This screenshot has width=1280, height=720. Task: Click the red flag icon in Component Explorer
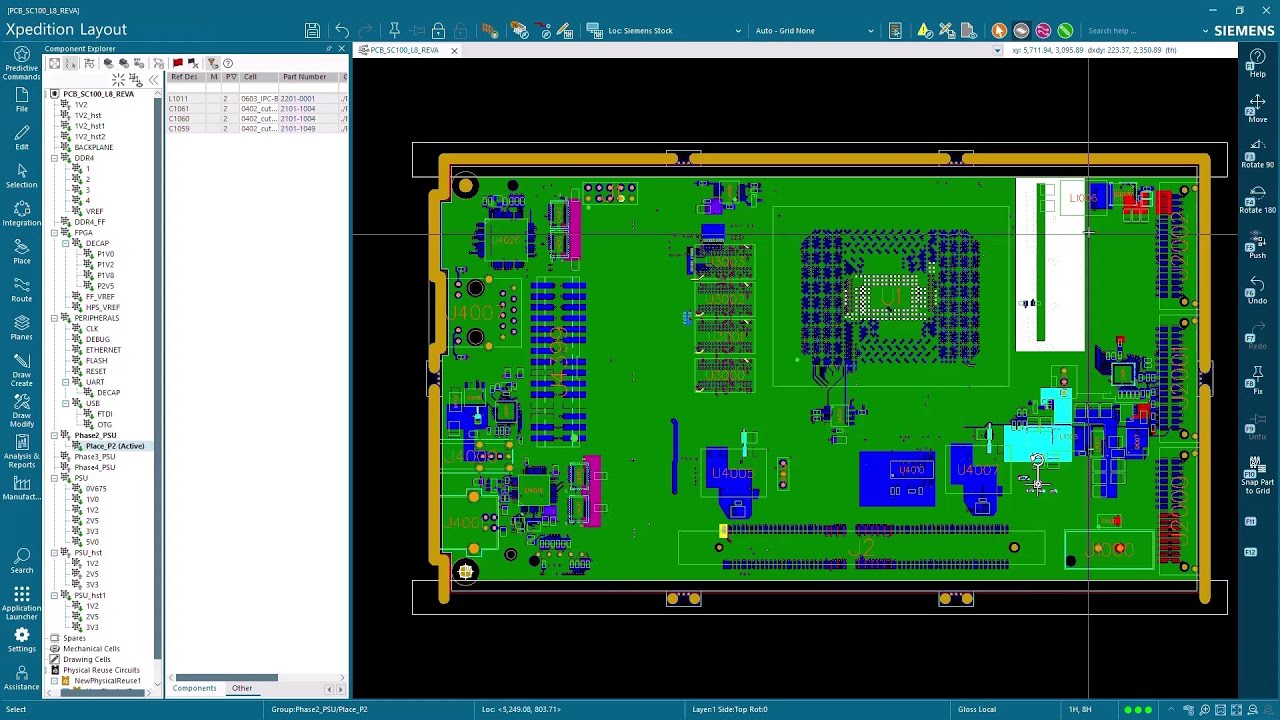tap(177, 63)
